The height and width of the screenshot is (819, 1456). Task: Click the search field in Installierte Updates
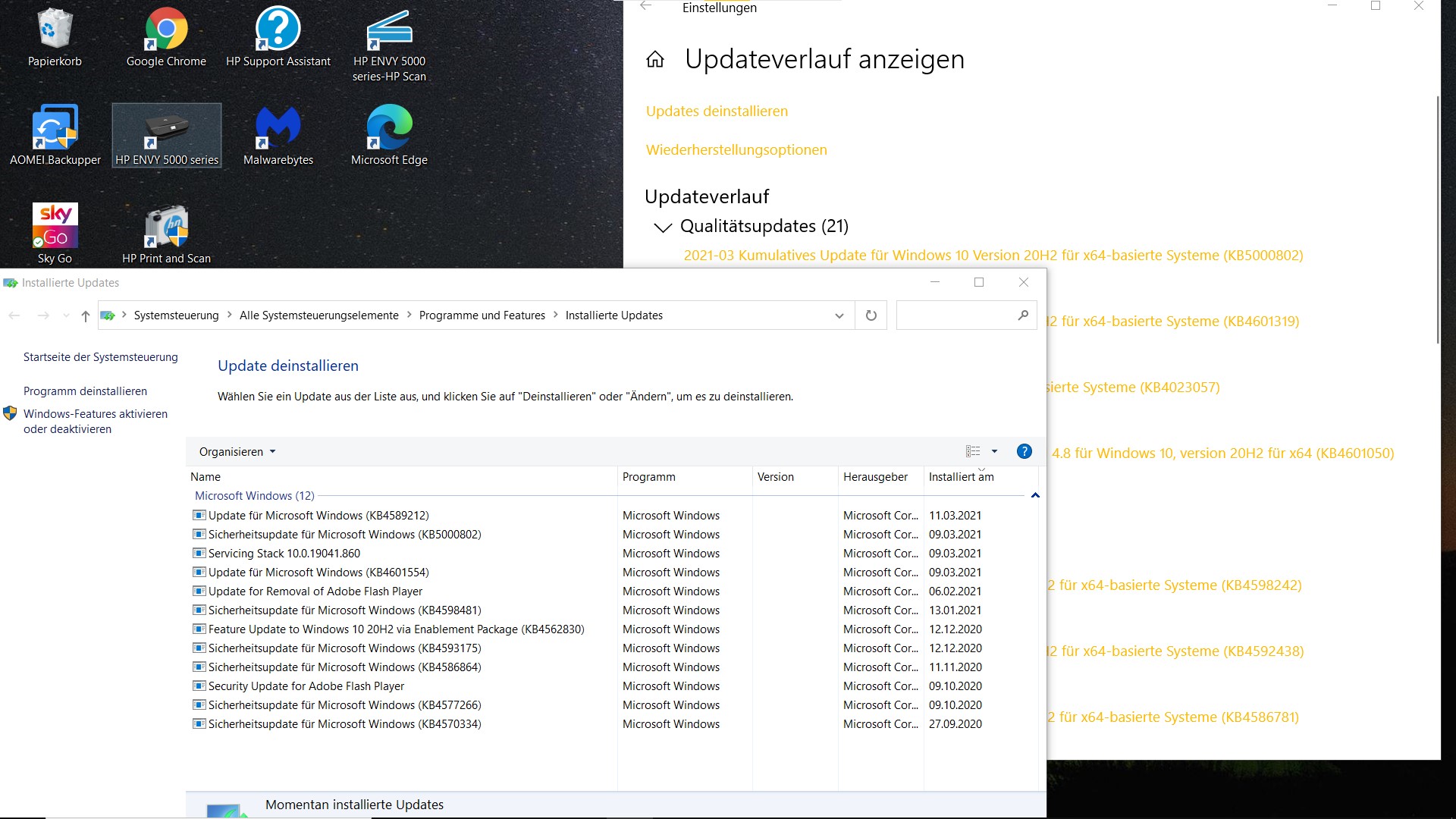click(x=955, y=315)
